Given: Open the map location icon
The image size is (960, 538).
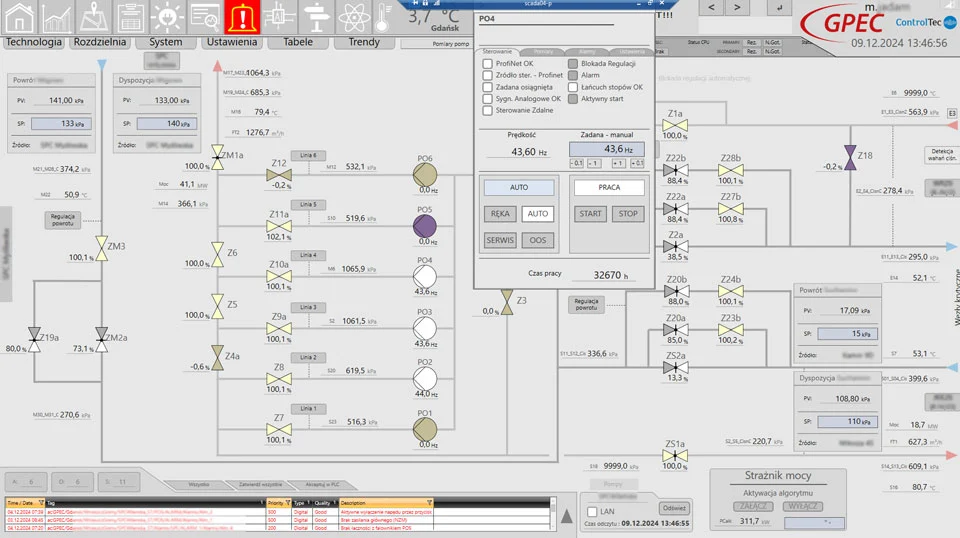Looking at the screenshot, I should coord(93,17).
